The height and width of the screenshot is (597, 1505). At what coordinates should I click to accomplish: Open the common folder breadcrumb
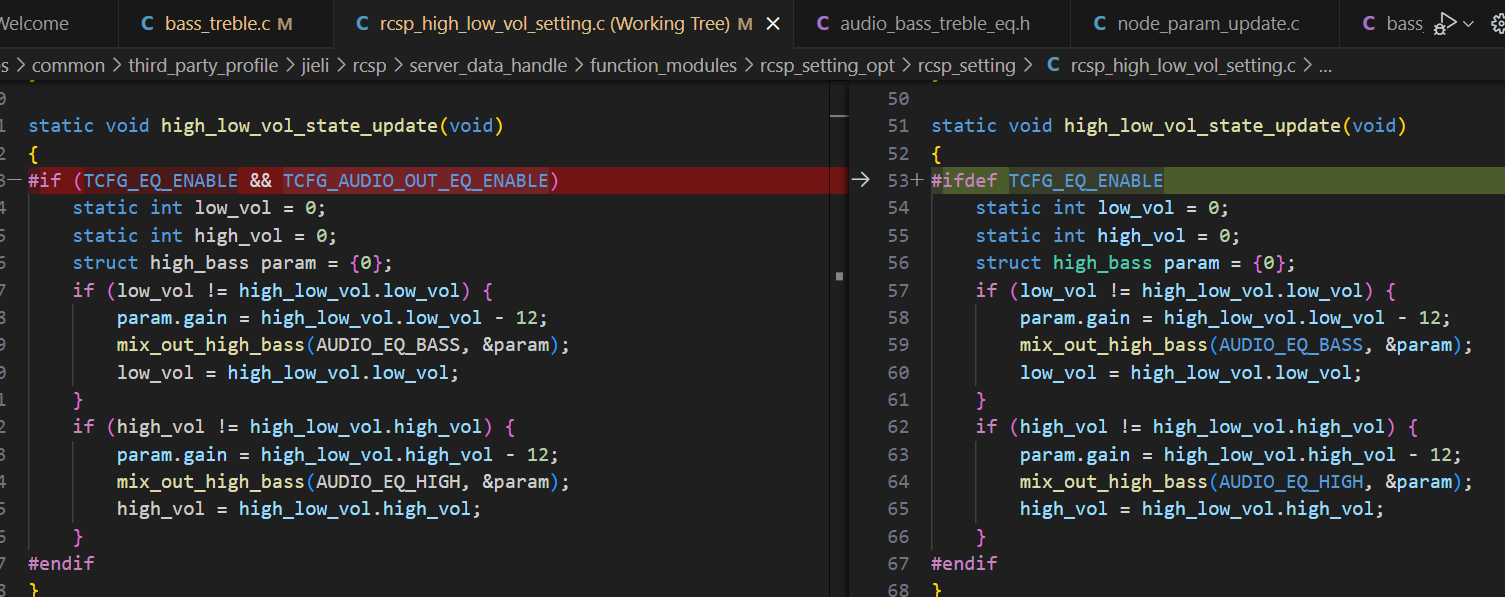[68, 66]
